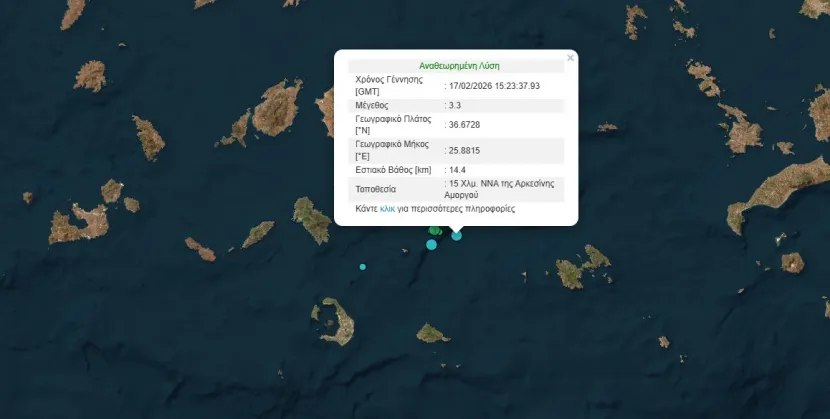The image size is (830, 419).
Task: Click the 'Εστιακό Βάθος [km]' label
Action: click(393, 170)
